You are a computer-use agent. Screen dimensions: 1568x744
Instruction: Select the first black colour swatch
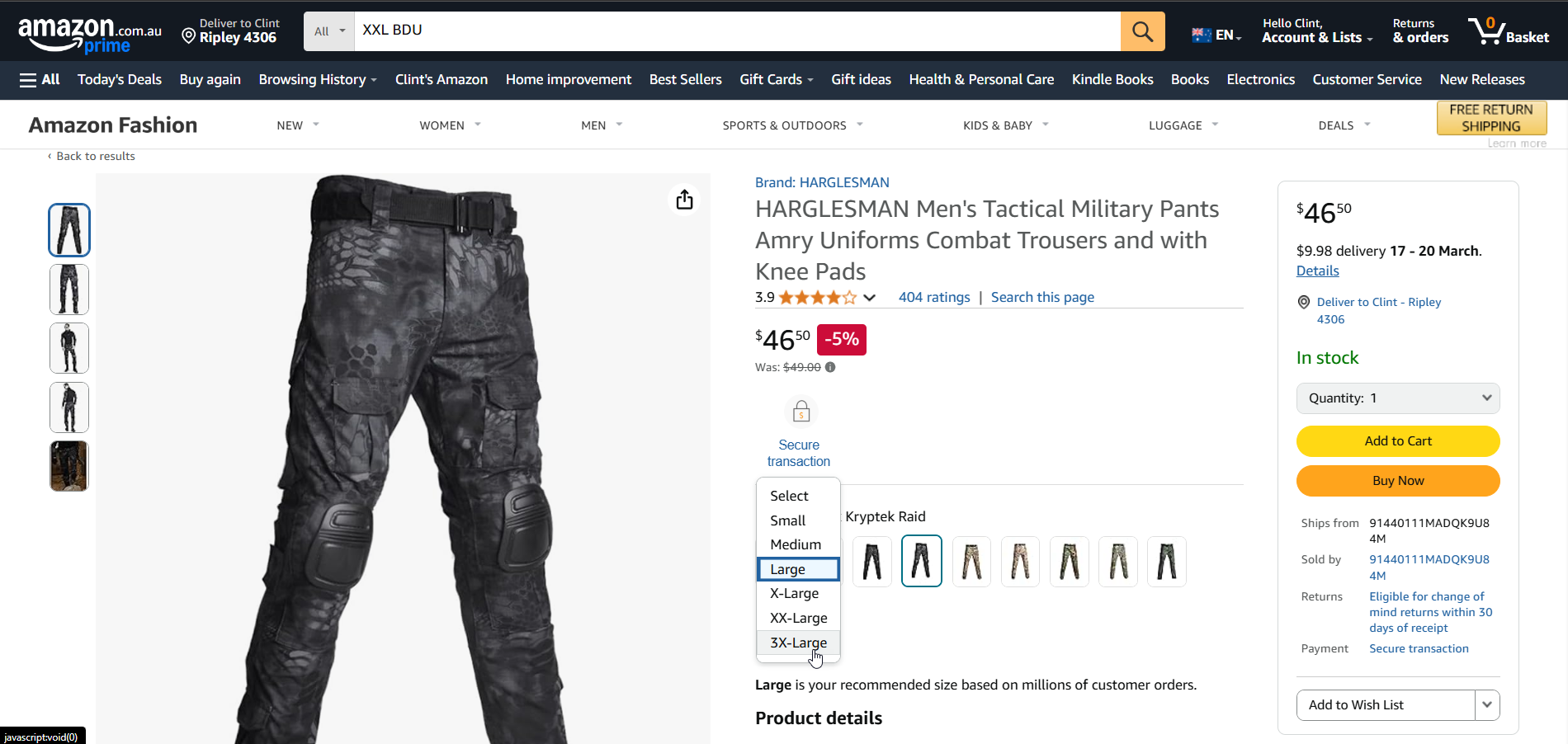point(872,562)
